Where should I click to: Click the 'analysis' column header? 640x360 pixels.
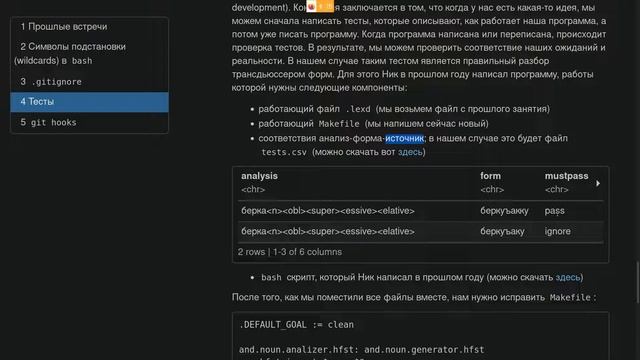(259, 176)
